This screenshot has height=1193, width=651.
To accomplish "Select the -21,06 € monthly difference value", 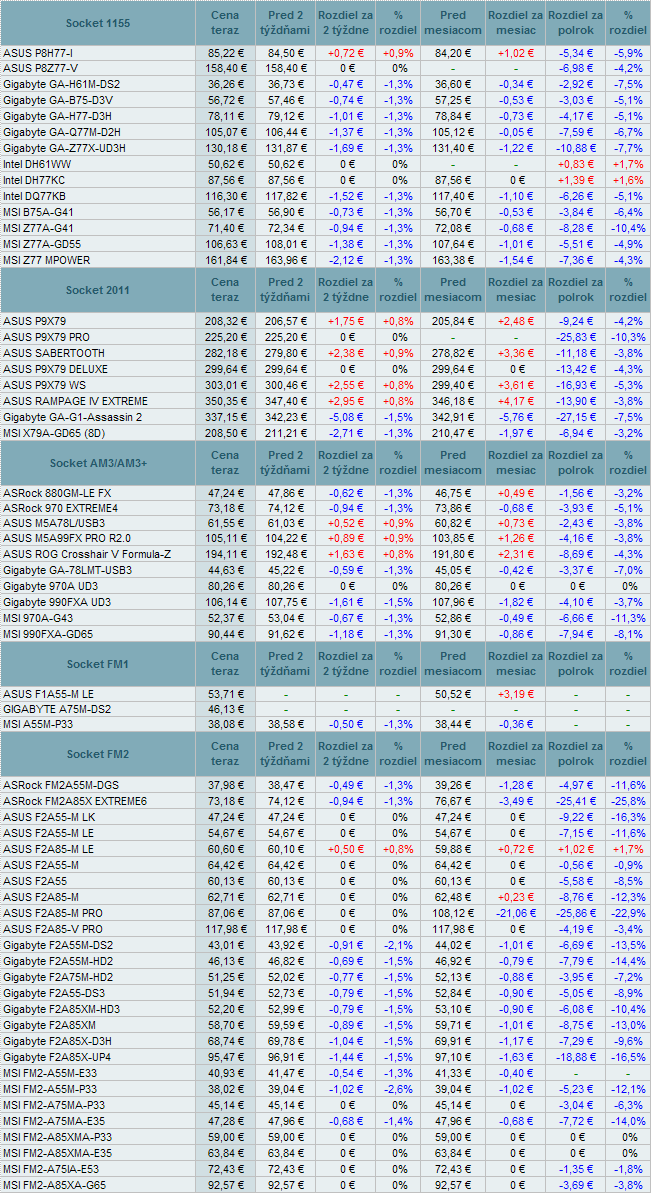I will tap(515, 912).
